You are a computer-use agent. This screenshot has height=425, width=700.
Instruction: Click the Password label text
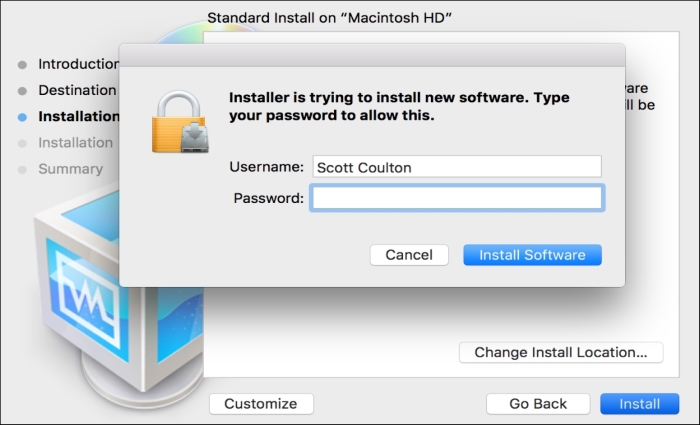pos(268,198)
